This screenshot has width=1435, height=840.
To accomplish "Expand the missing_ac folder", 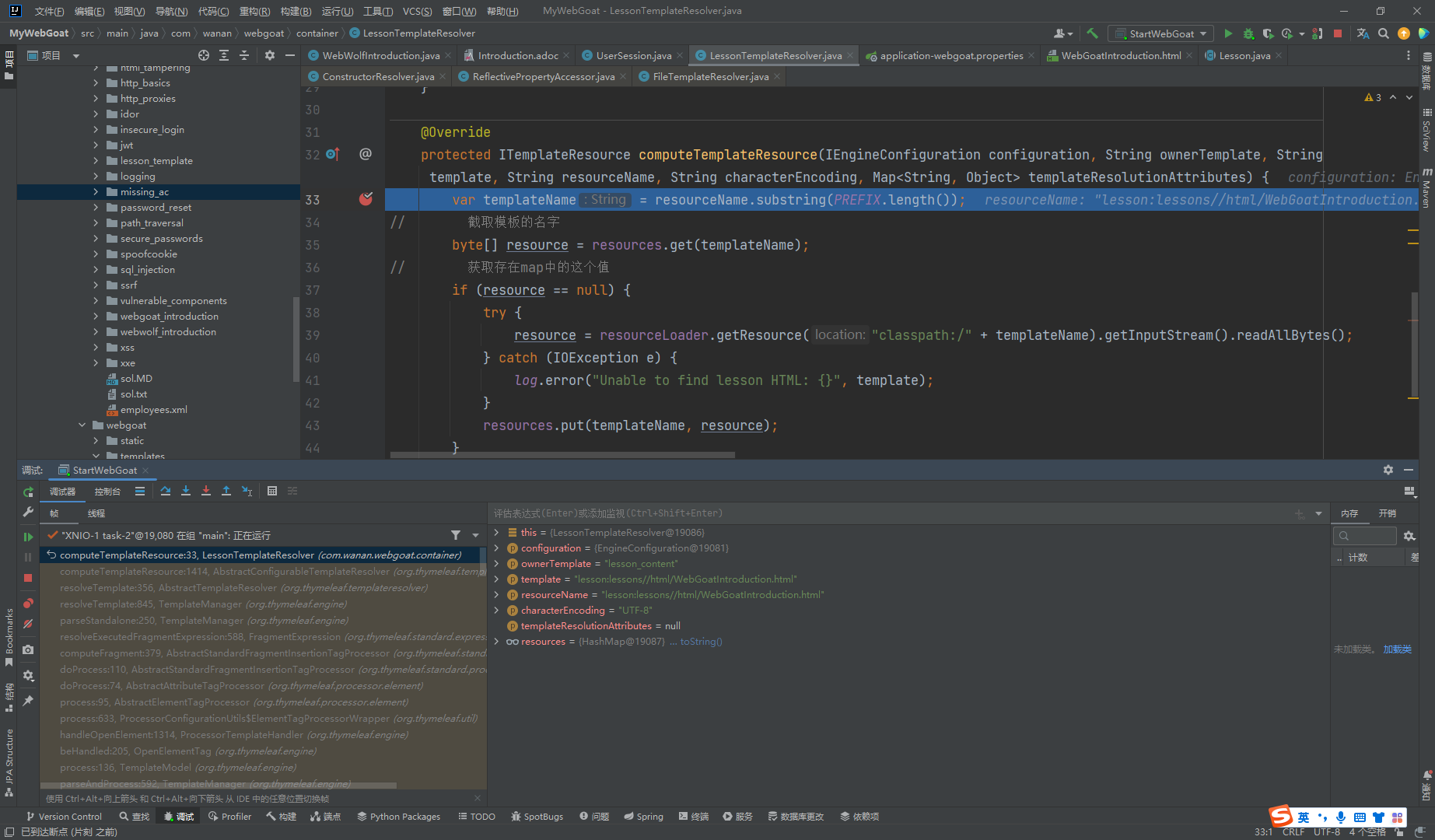I will [x=96, y=192].
